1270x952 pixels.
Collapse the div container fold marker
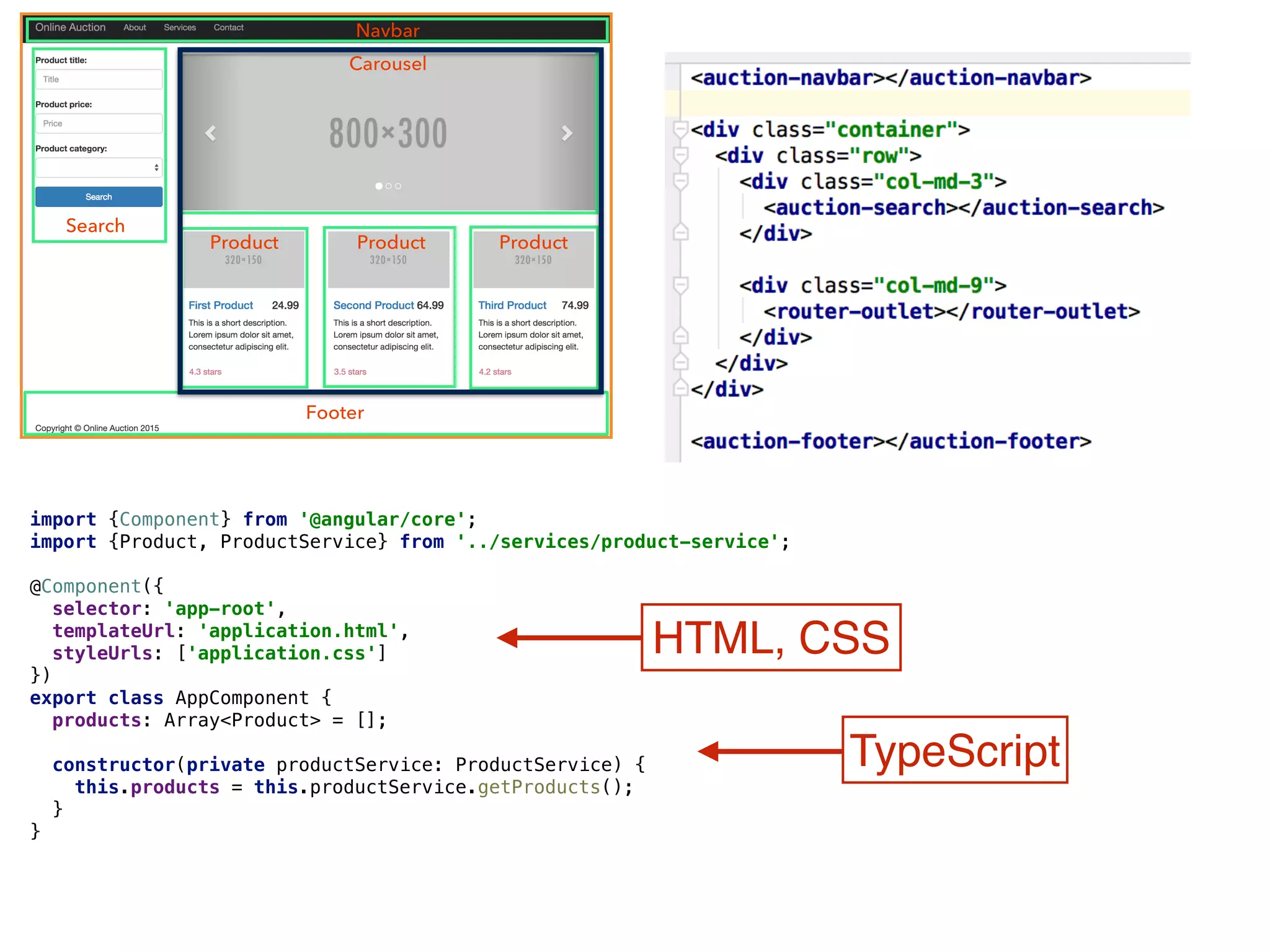click(681, 130)
